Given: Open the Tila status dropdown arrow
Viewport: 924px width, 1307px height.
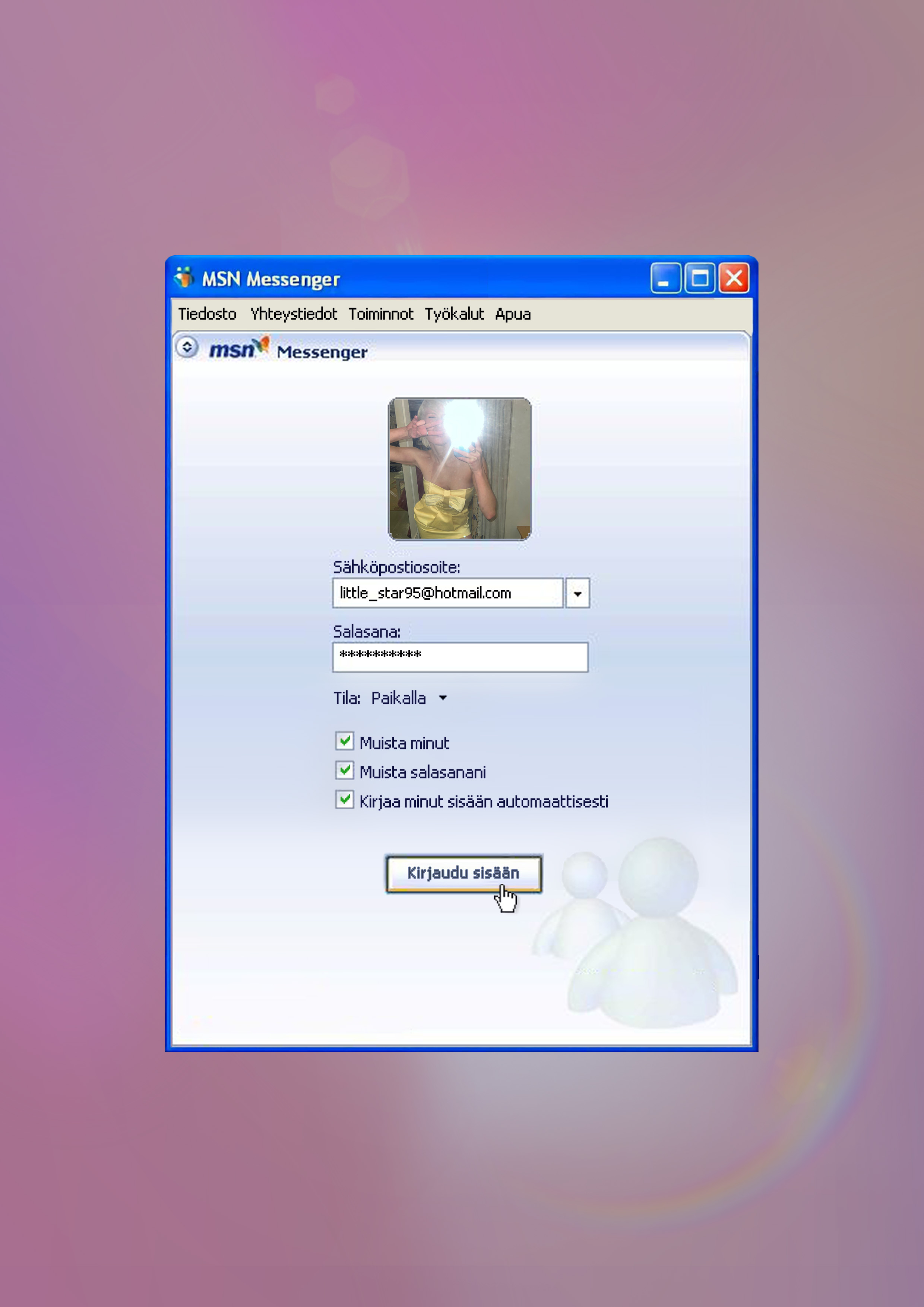Looking at the screenshot, I should (443, 698).
